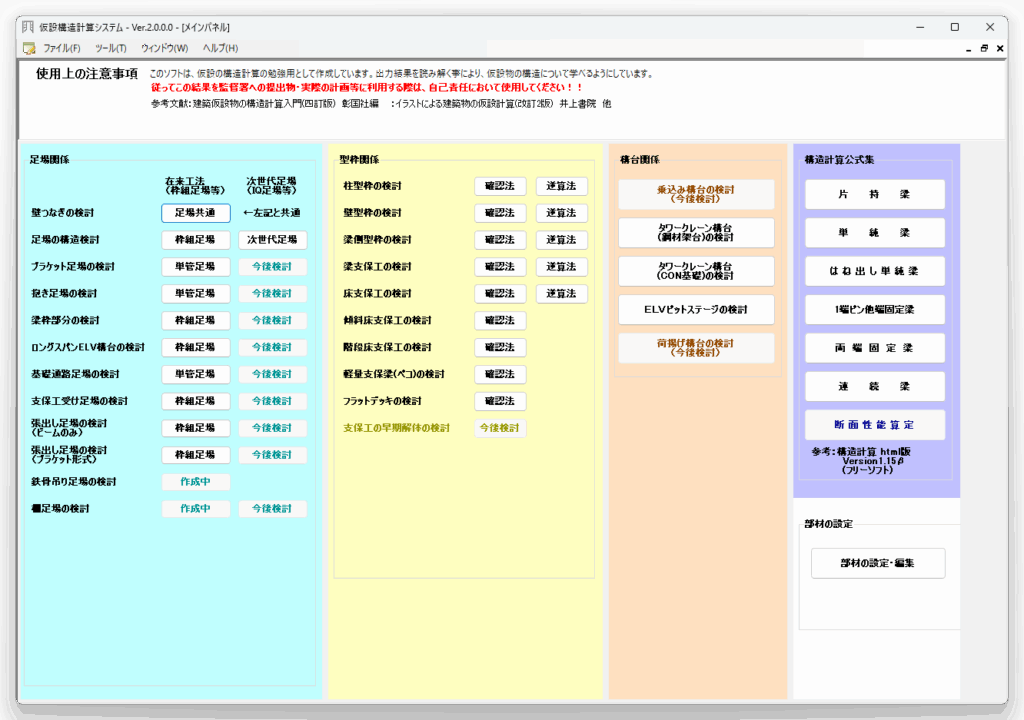Open 確認法 for 階段床支保工の検討
Screen dimensions: 1024x720
pyautogui.click(x=500, y=347)
